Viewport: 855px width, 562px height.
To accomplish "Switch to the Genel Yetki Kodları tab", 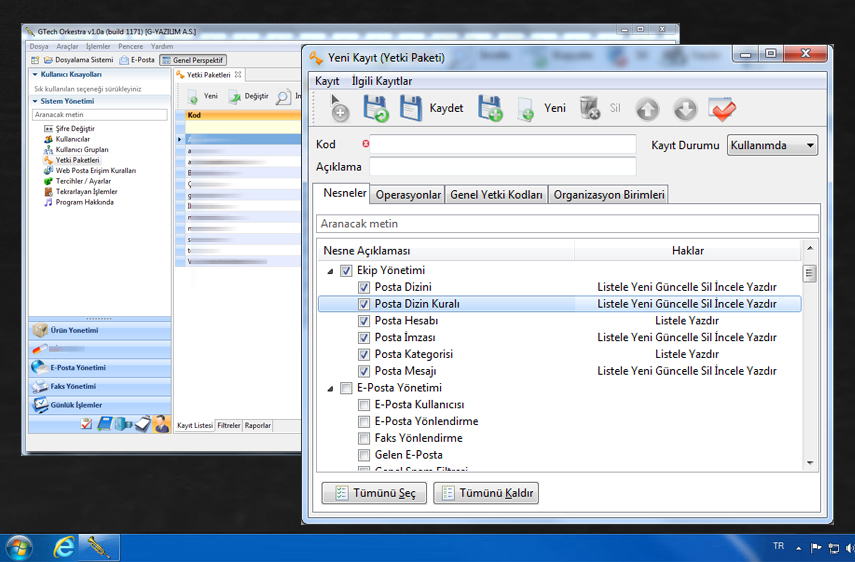I will pyautogui.click(x=496, y=195).
